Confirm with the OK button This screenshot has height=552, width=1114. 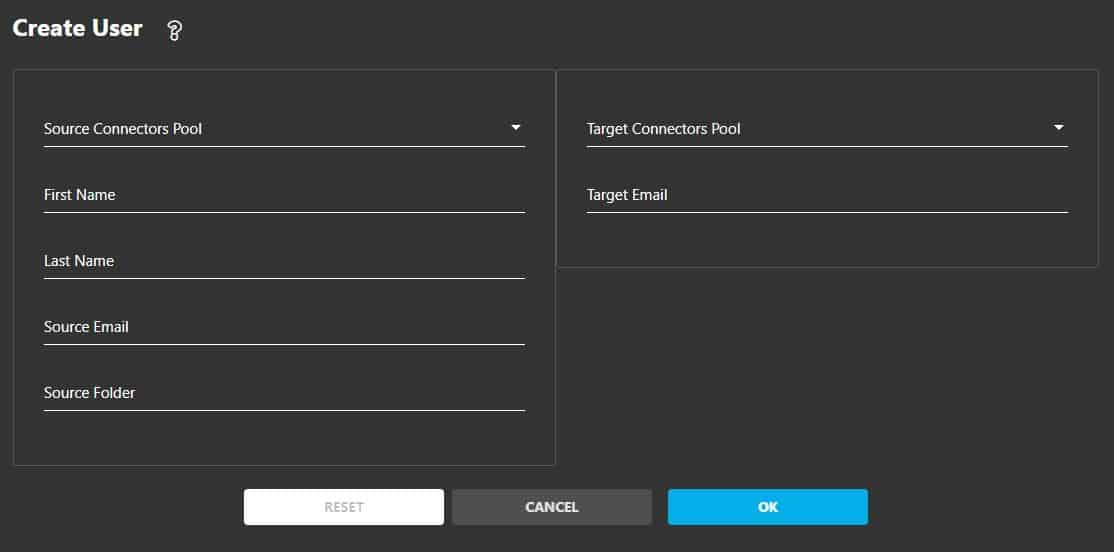tap(767, 507)
